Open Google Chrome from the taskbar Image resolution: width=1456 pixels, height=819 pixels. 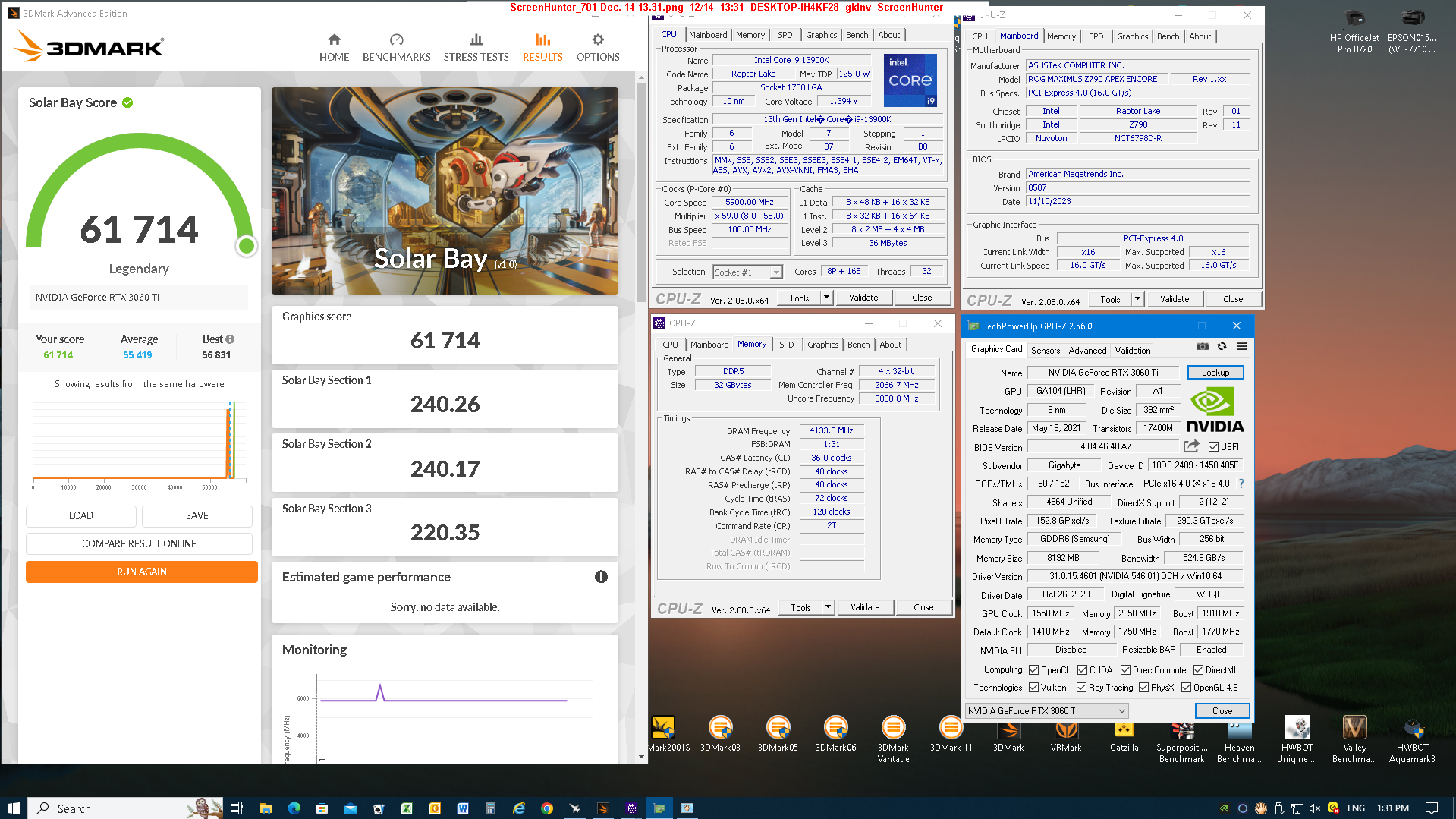click(547, 808)
